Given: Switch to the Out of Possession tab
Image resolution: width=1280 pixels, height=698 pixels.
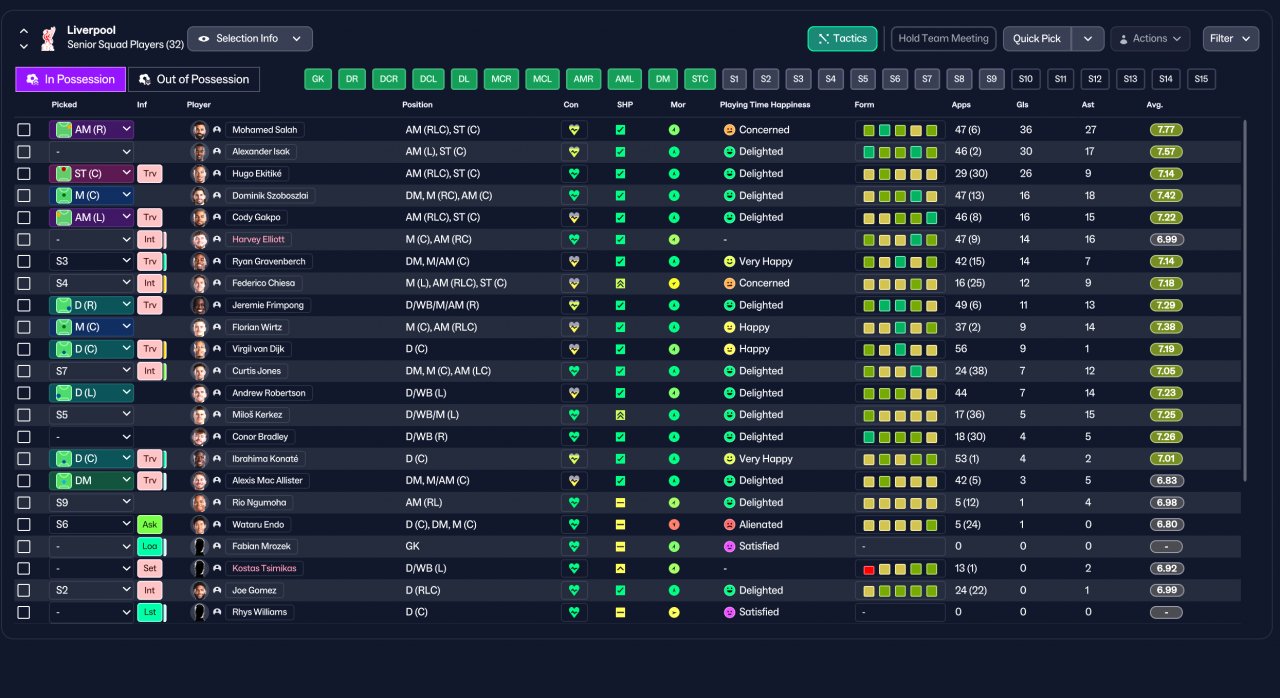Looking at the screenshot, I should click(194, 79).
